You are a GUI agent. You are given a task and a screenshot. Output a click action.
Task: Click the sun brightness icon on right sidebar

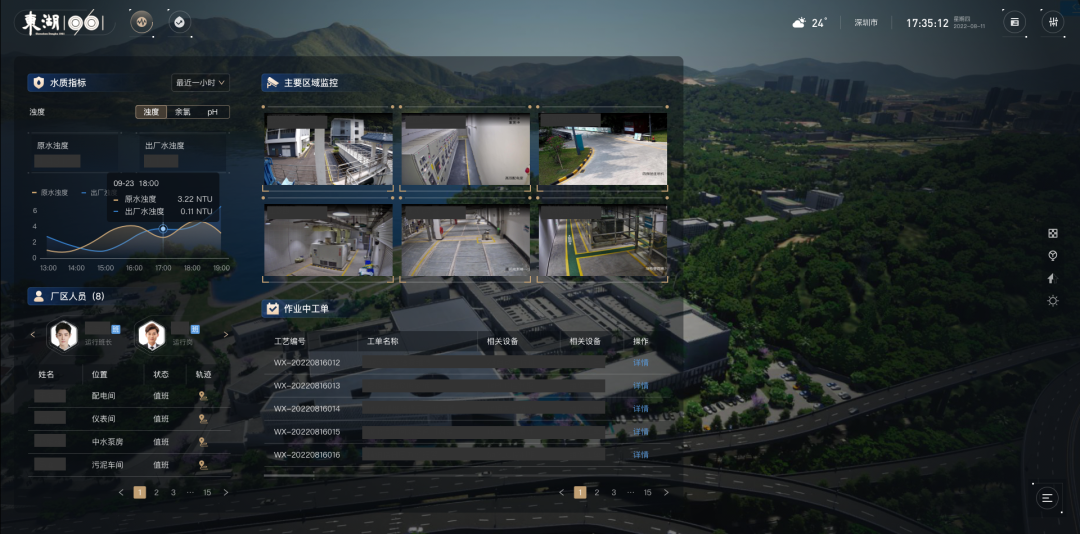(1052, 301)
